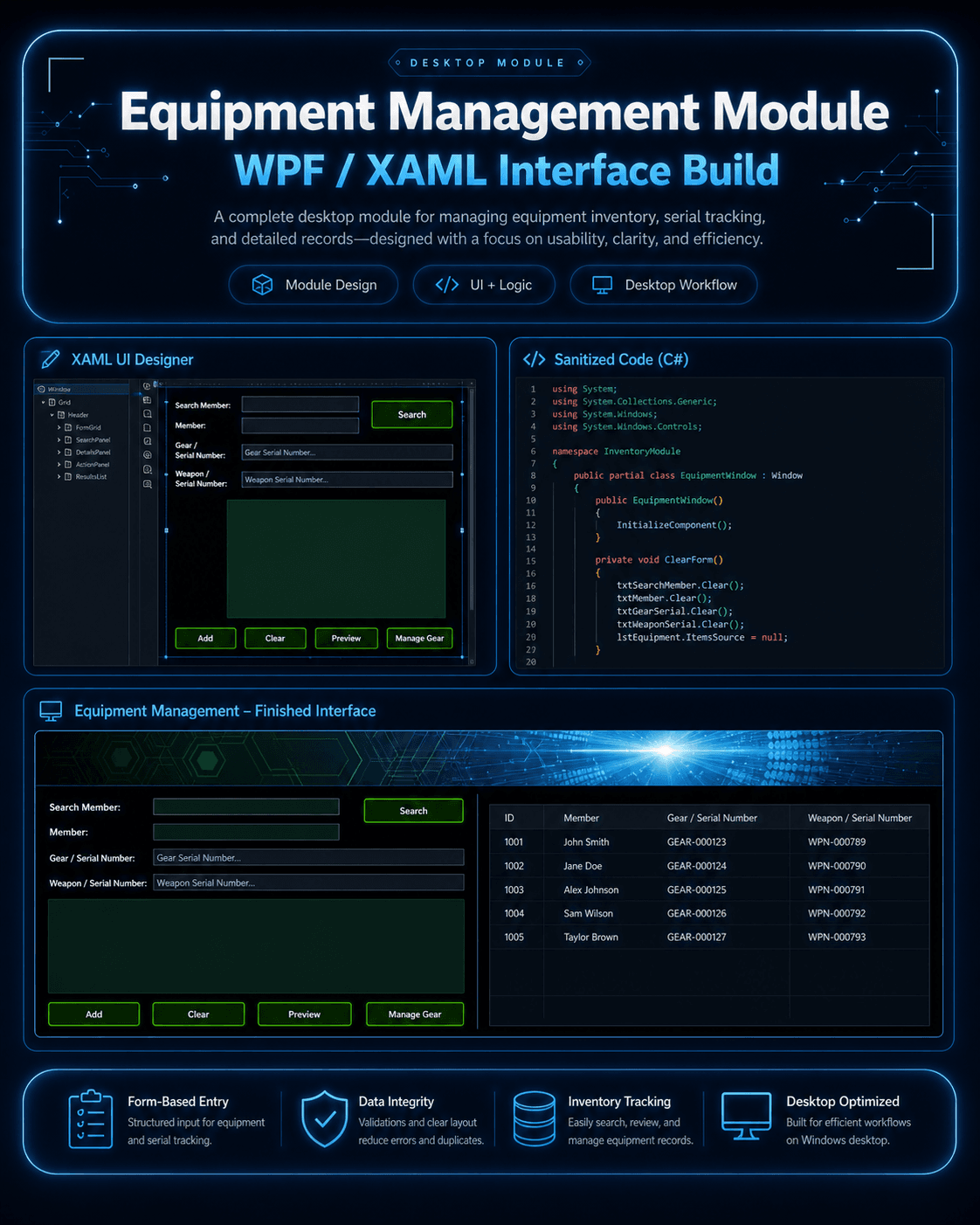
Task: Focus the Search Member field in designer preview
Action: (300, 404)
